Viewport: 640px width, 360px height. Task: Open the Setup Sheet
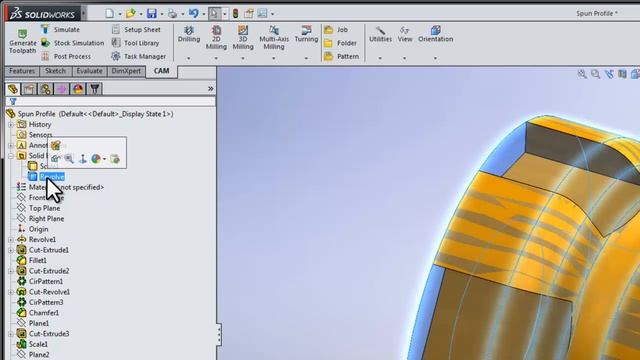point(136,29)
